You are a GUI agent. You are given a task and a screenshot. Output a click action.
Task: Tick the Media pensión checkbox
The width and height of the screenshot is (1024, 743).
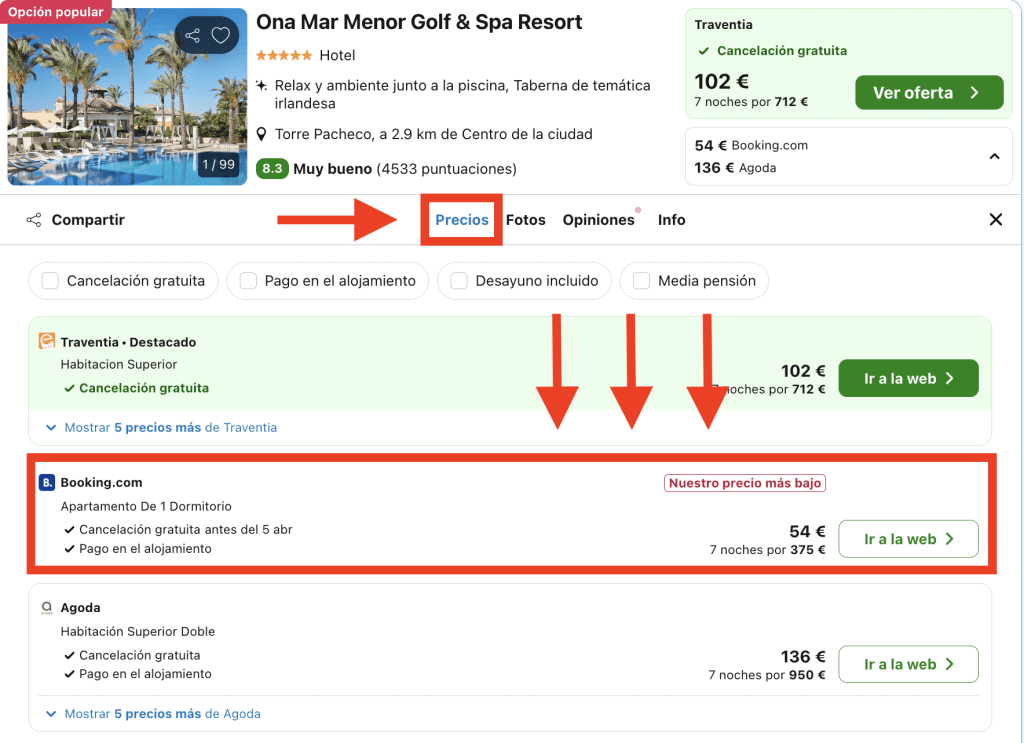641,281
